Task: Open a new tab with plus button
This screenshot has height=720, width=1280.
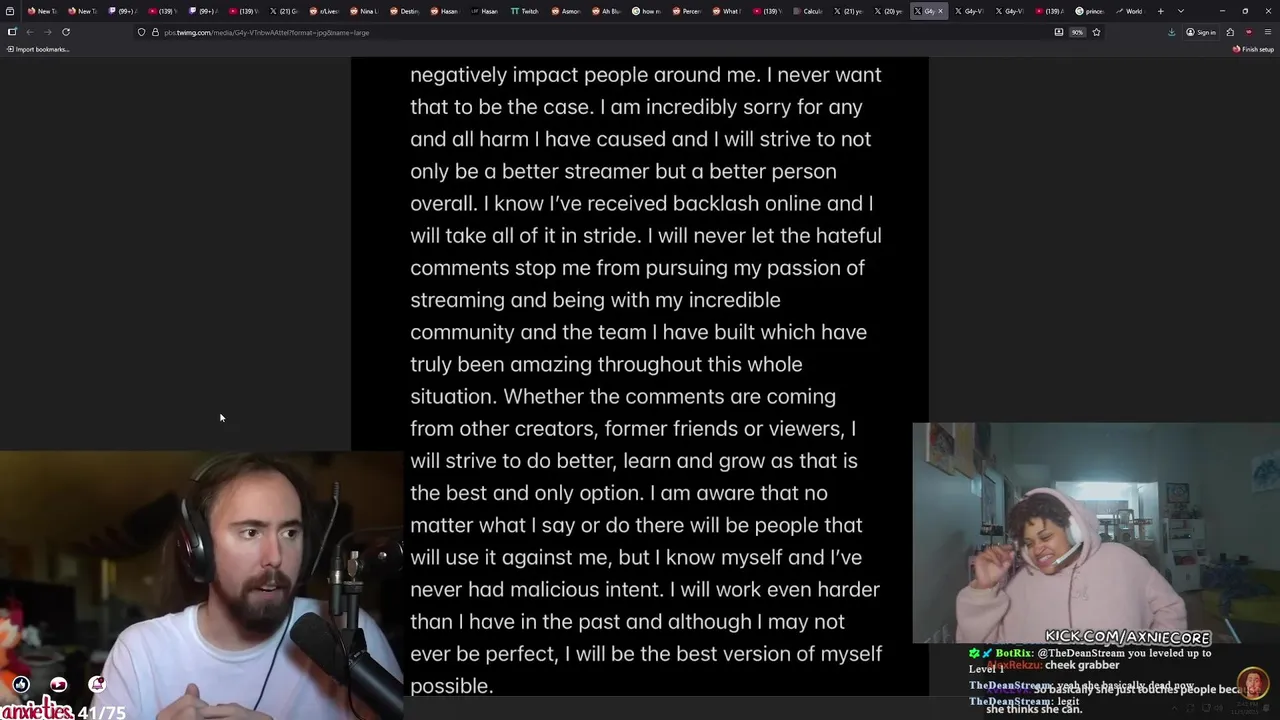Action: 1161,11
